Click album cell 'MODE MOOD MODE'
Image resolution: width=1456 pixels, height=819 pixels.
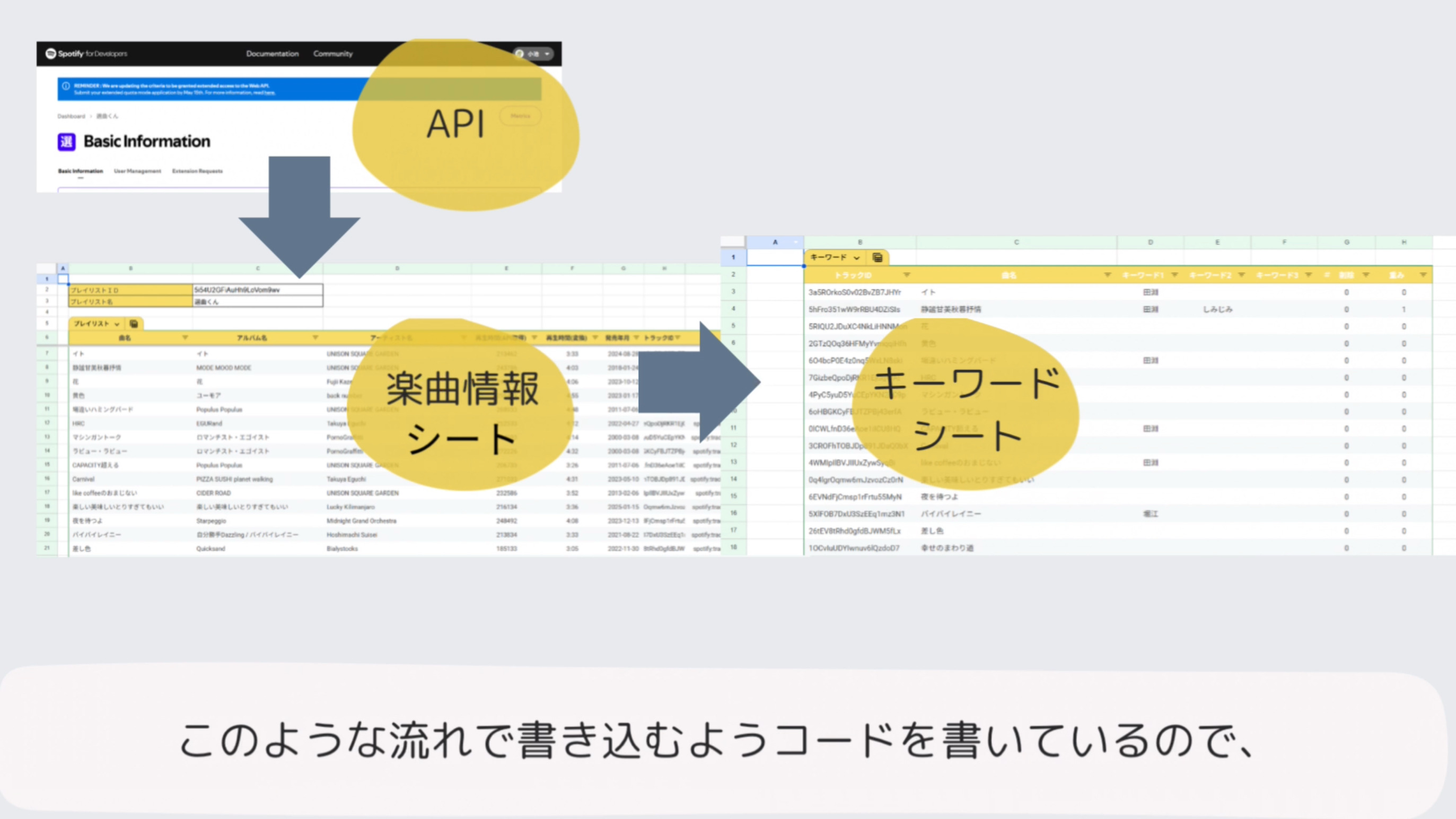point(224,368)
